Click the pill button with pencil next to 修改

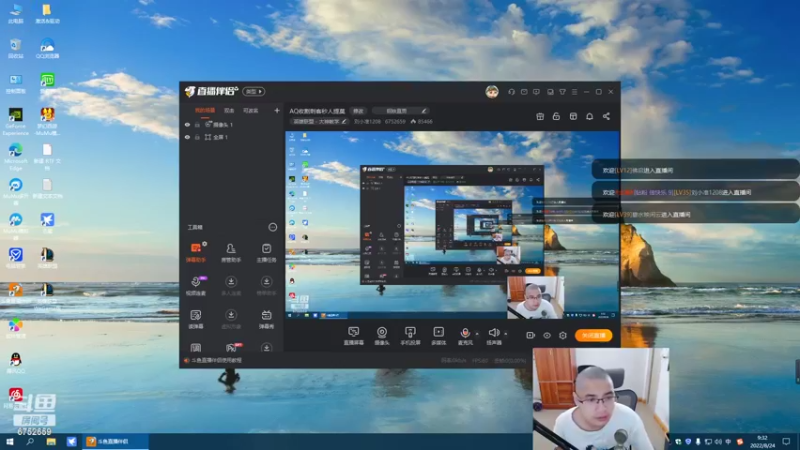coord(401,111)
